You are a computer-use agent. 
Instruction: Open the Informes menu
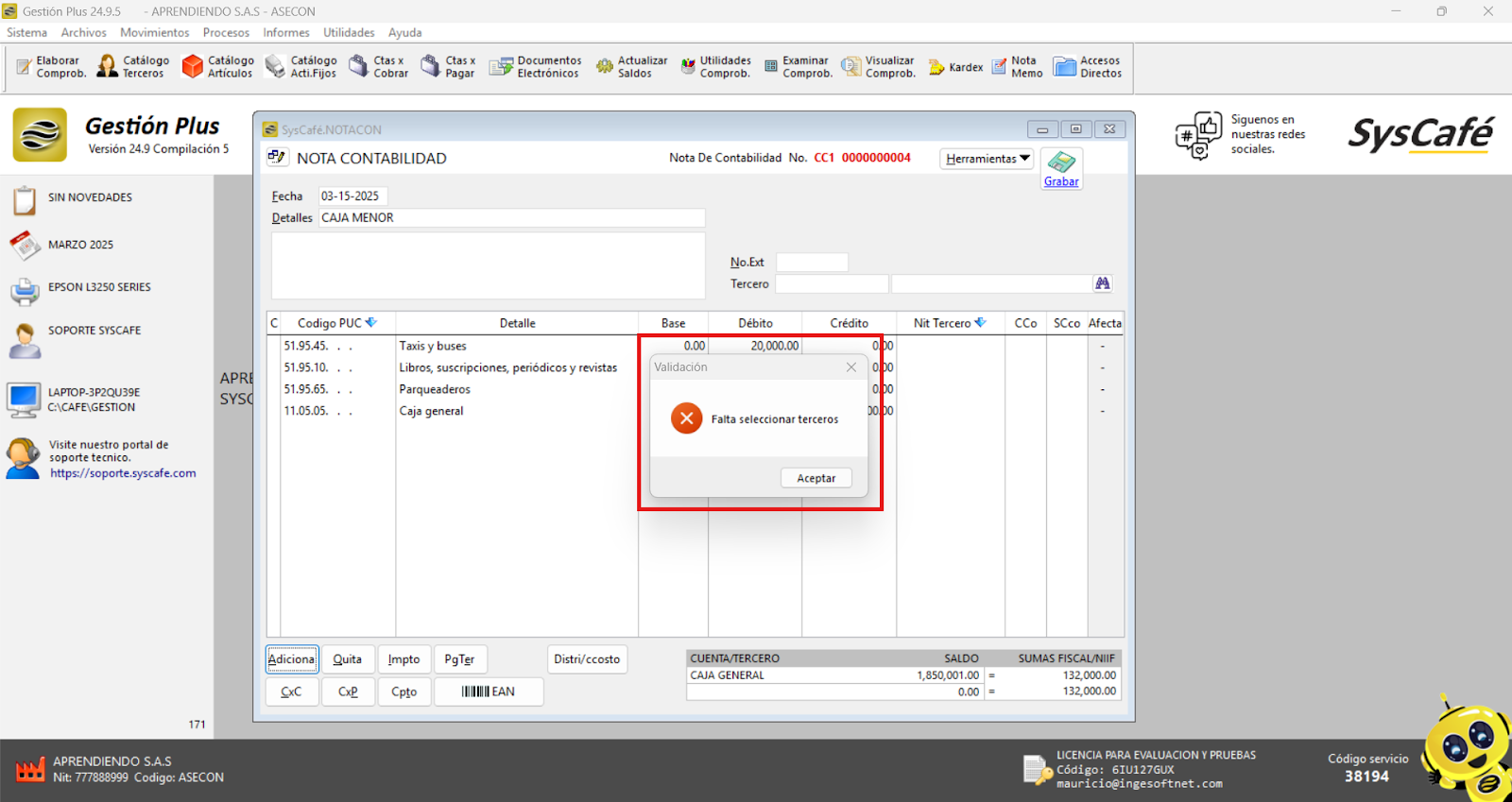[285, 32]
